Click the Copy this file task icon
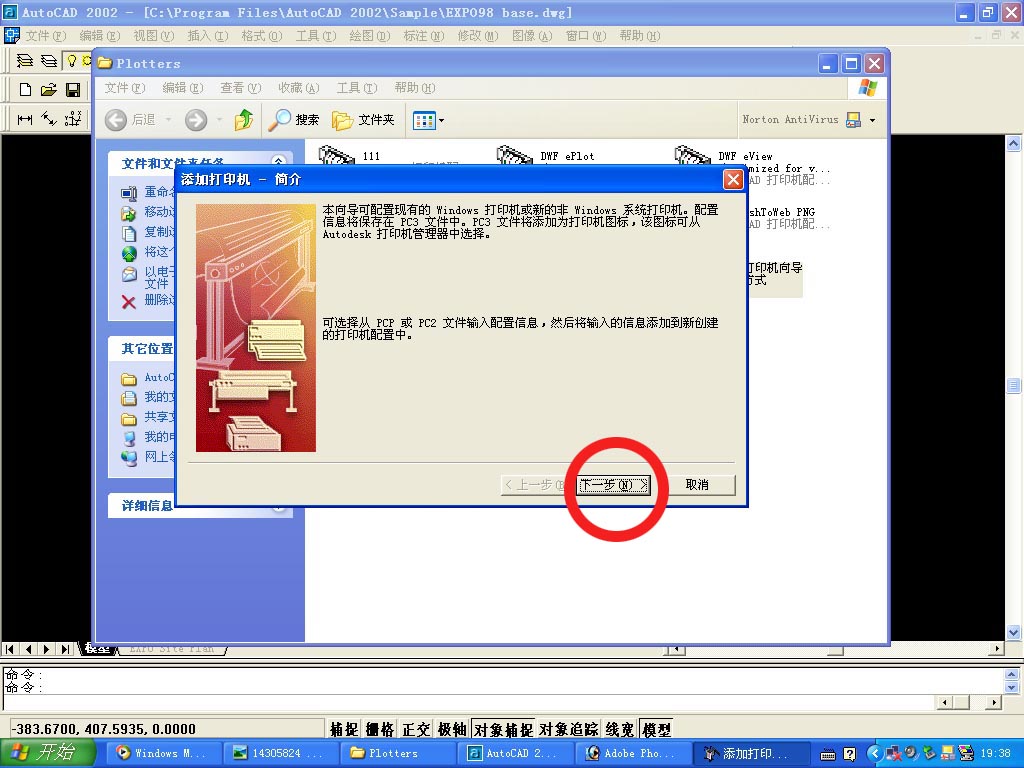The width and height of the screenshot is (1024, 768). pos(129,233)
